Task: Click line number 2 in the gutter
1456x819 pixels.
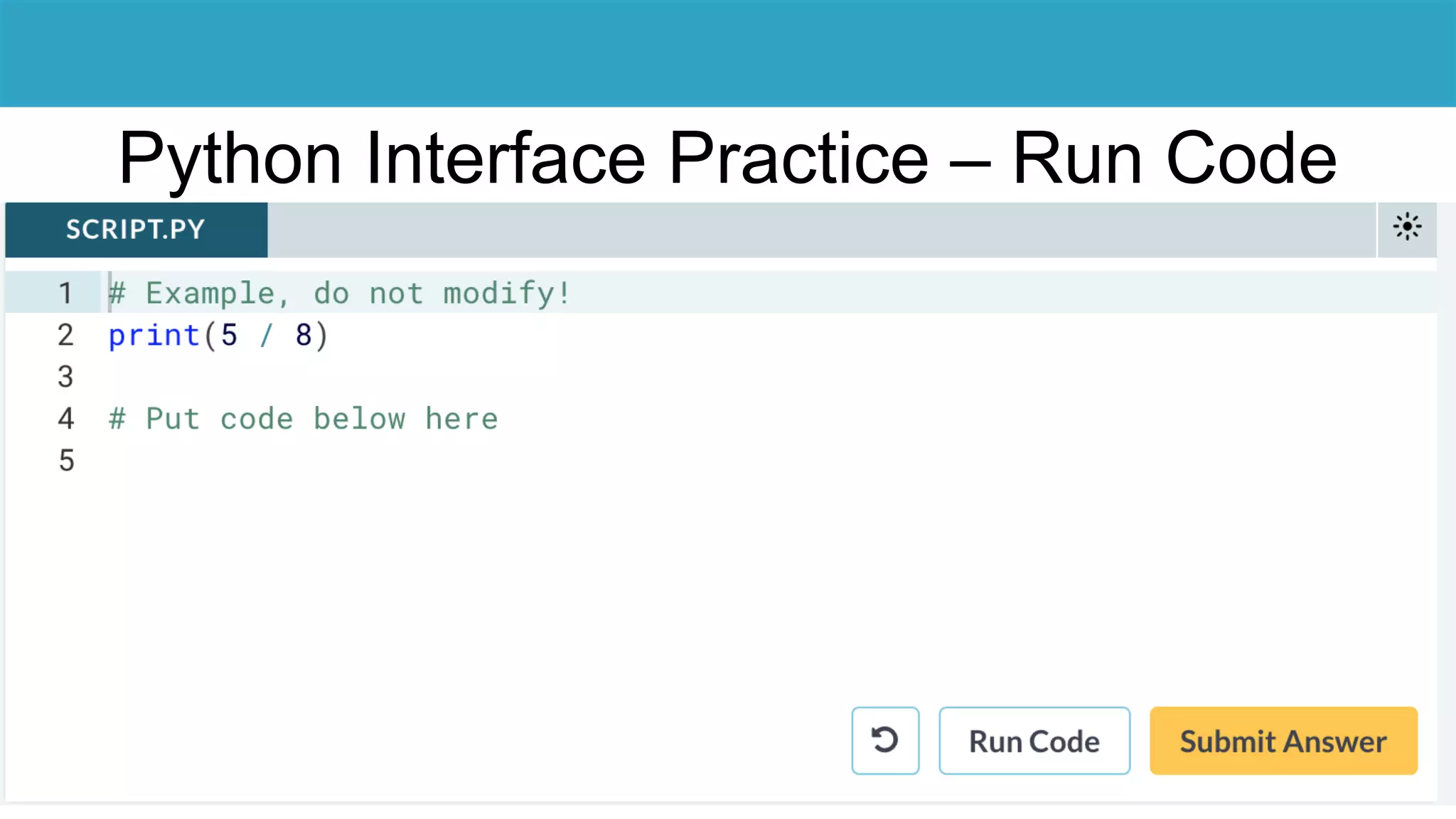Action: [65, 335]
